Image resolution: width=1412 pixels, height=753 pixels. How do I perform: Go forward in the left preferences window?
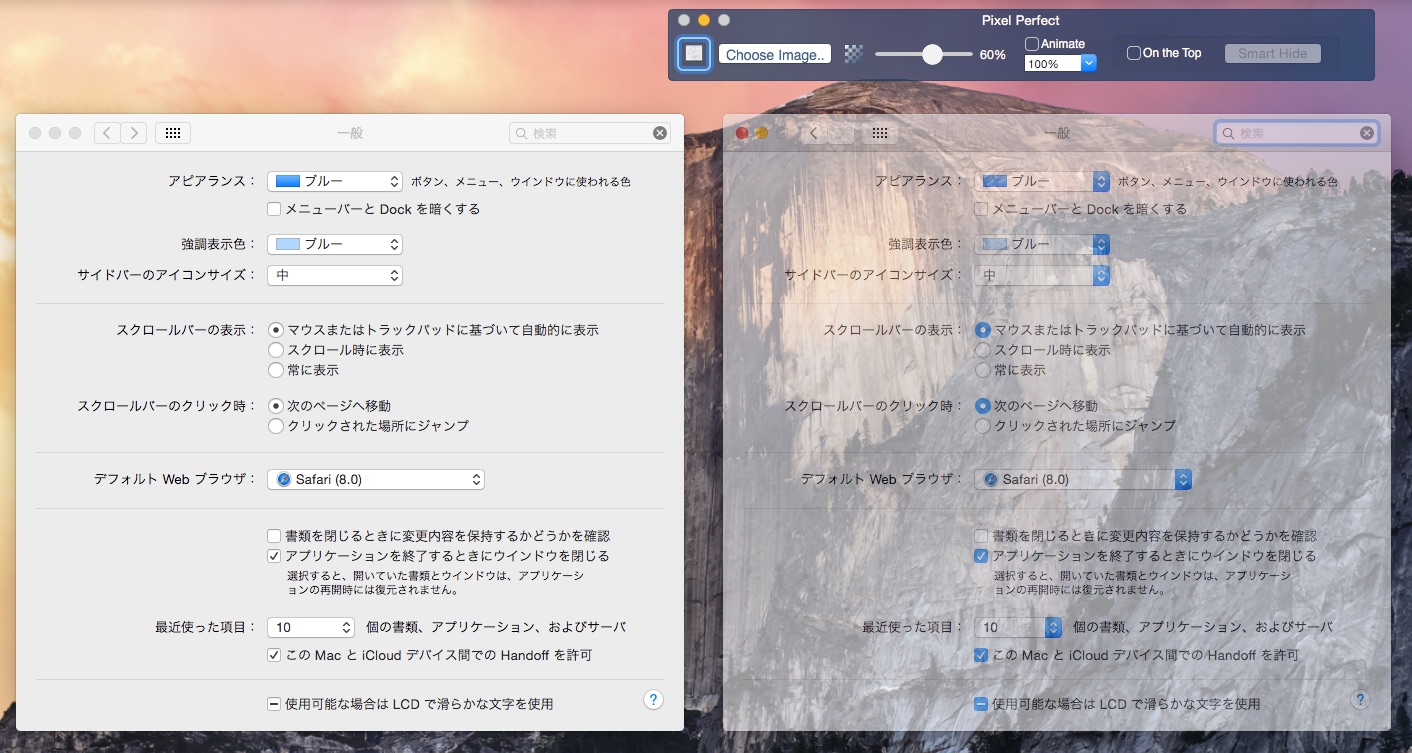point(134,133)
